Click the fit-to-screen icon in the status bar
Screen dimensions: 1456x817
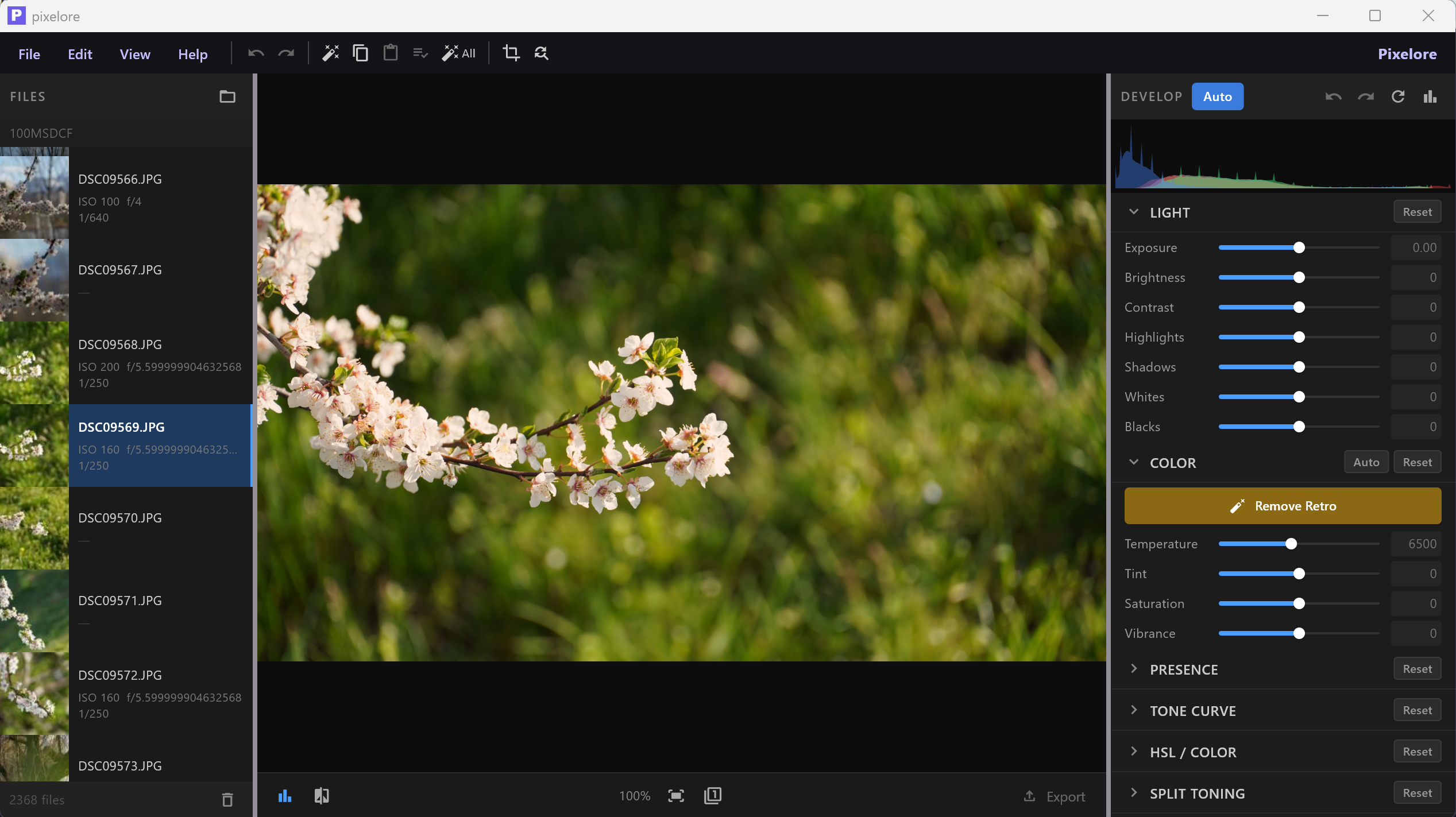click(676, 796)
